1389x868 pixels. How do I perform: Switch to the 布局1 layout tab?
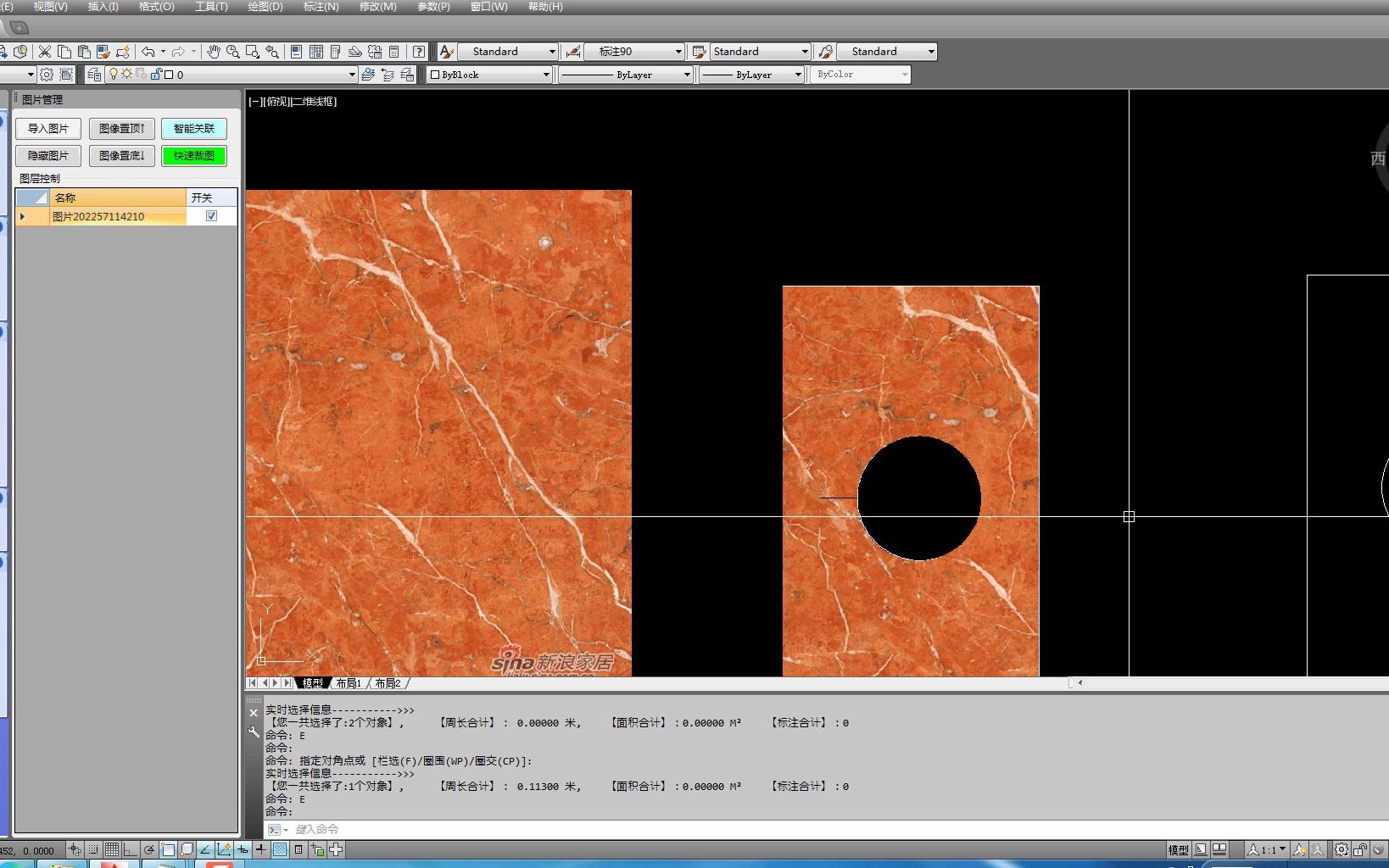point(349,683)
